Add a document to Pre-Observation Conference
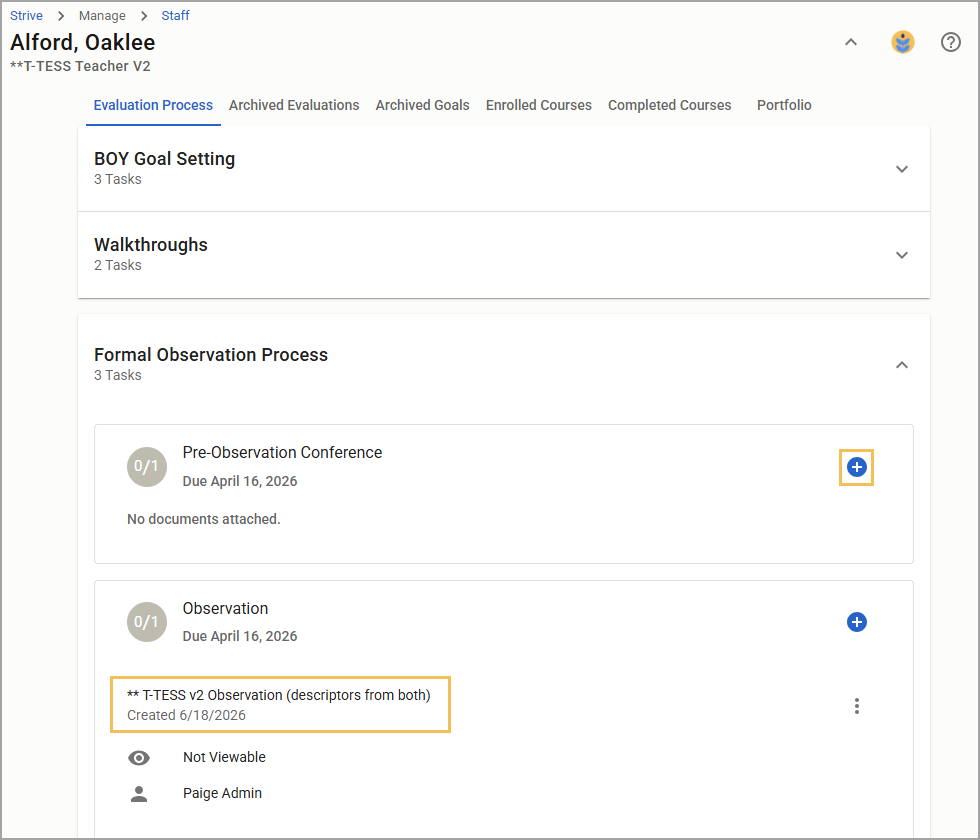Viewport: 980px width, 840px height. pos(856,467)
